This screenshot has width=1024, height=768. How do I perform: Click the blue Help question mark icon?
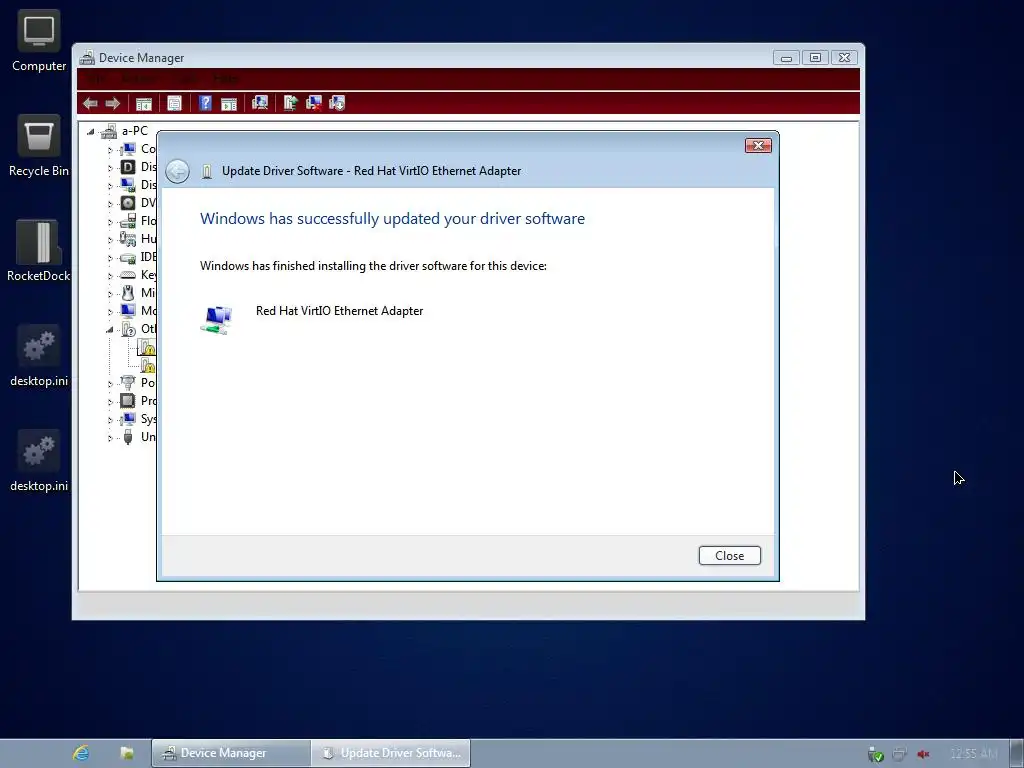coord(205,103)
